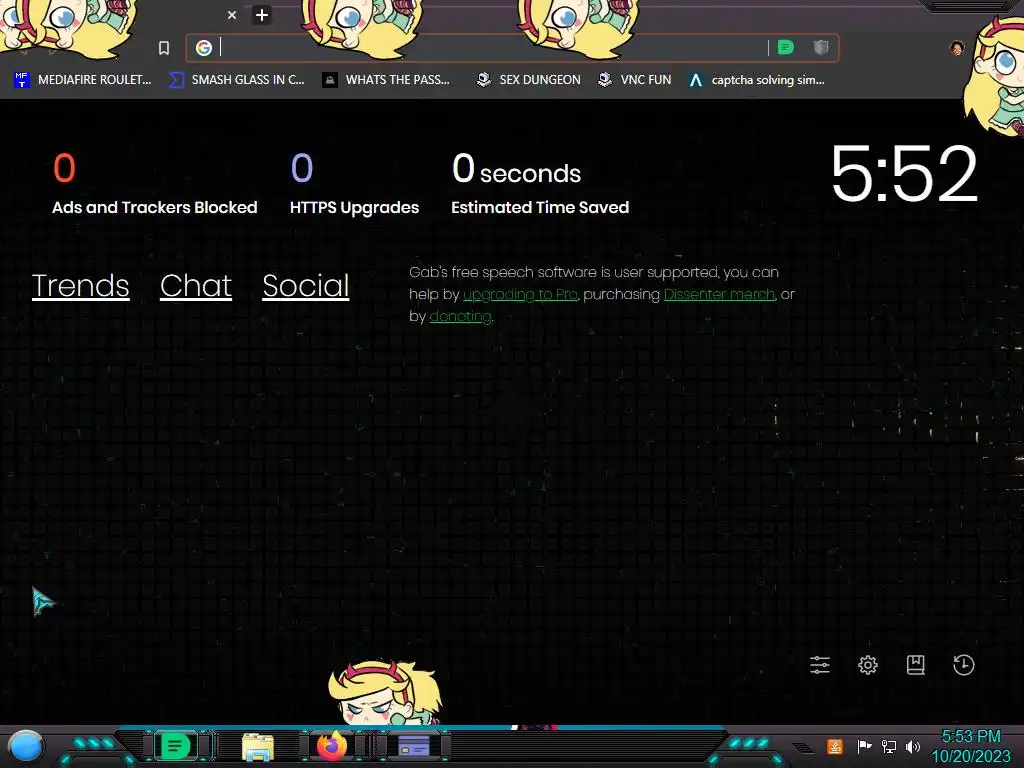1024x768 pixels.
Task: Bookmark this page with the bookmark icon
Action: 164,48
